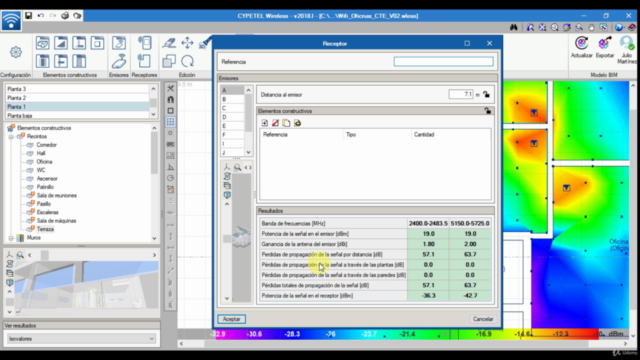Add new element in Elementos constructivos list
The height and width of the screenshot is (360, 640).
coord(264,123)
